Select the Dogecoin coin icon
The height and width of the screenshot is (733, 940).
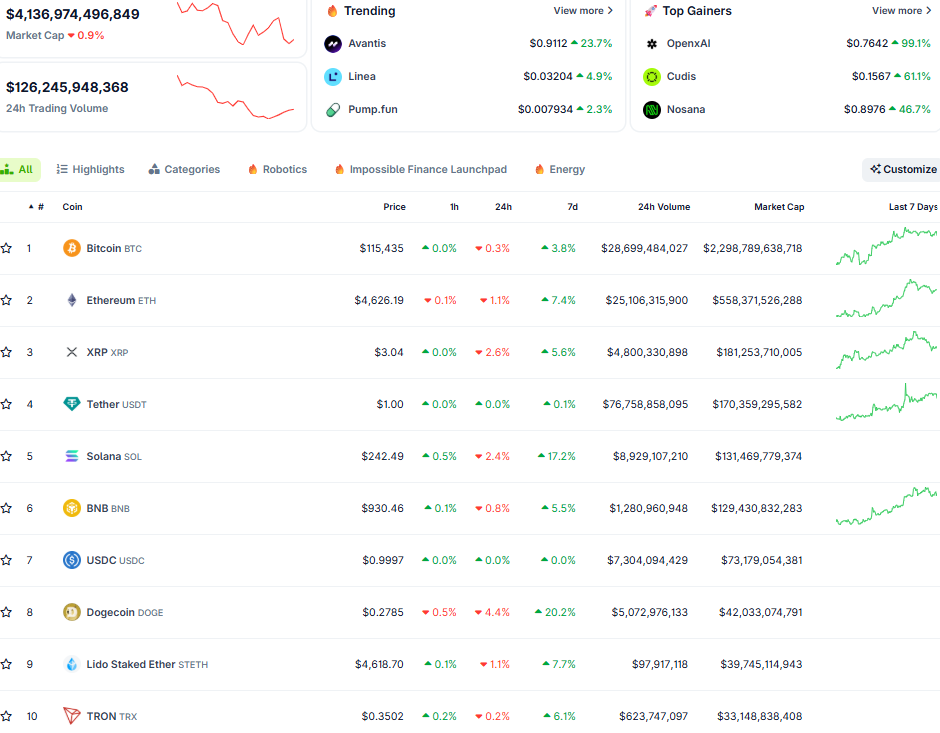click(70, 611)
